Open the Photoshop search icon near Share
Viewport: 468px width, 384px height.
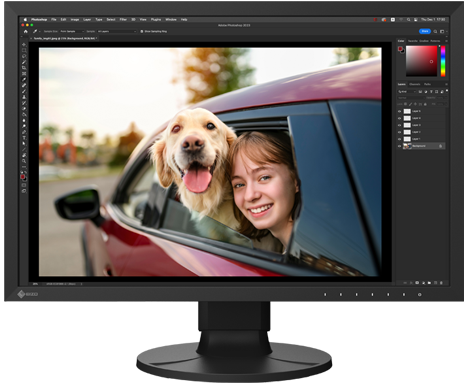pos(435,31)
